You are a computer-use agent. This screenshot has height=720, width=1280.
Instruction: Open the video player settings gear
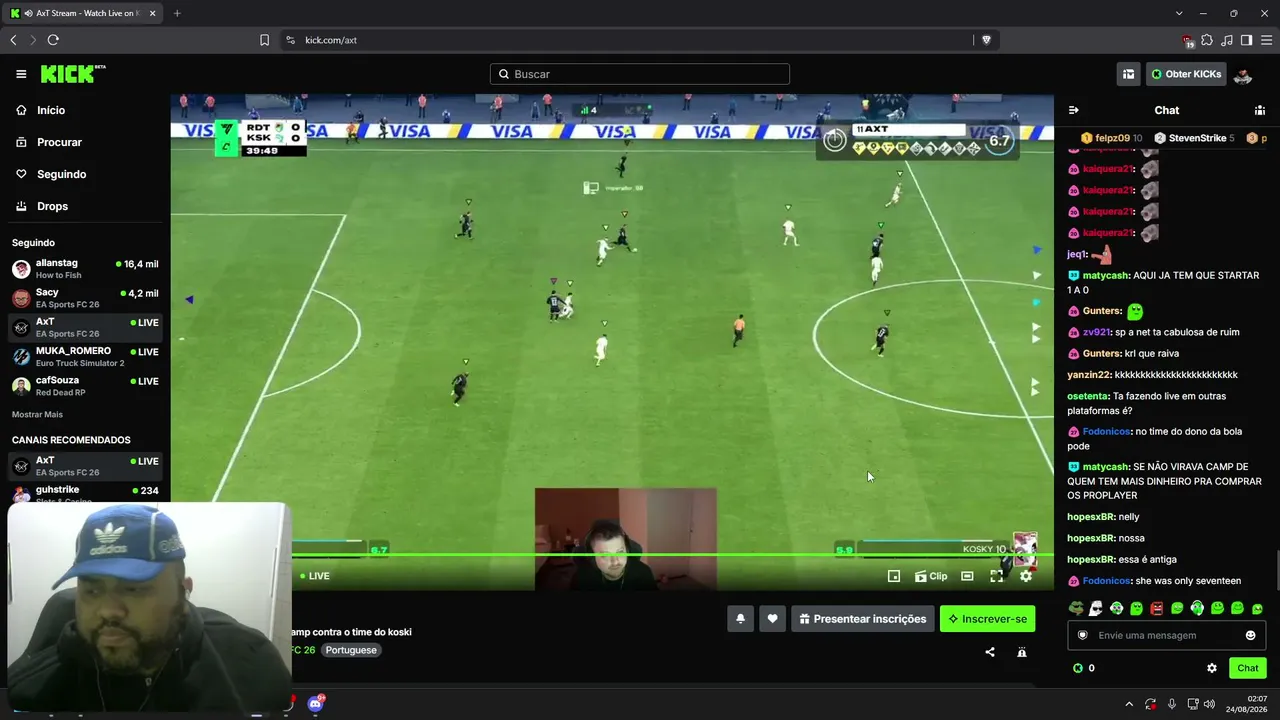pyautogui.click(x=1025, y=576)
